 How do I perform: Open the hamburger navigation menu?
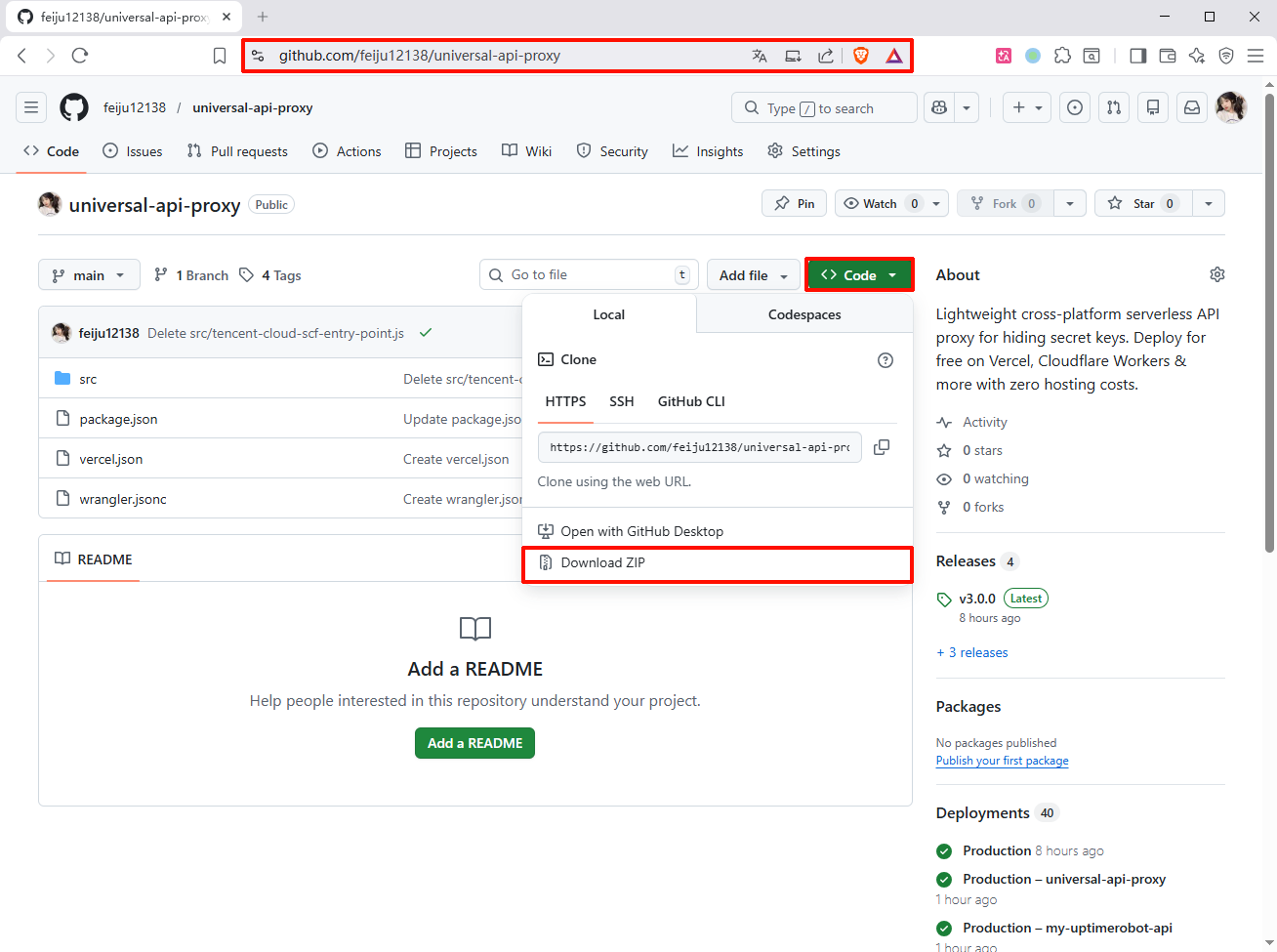[x=31, y=108]
